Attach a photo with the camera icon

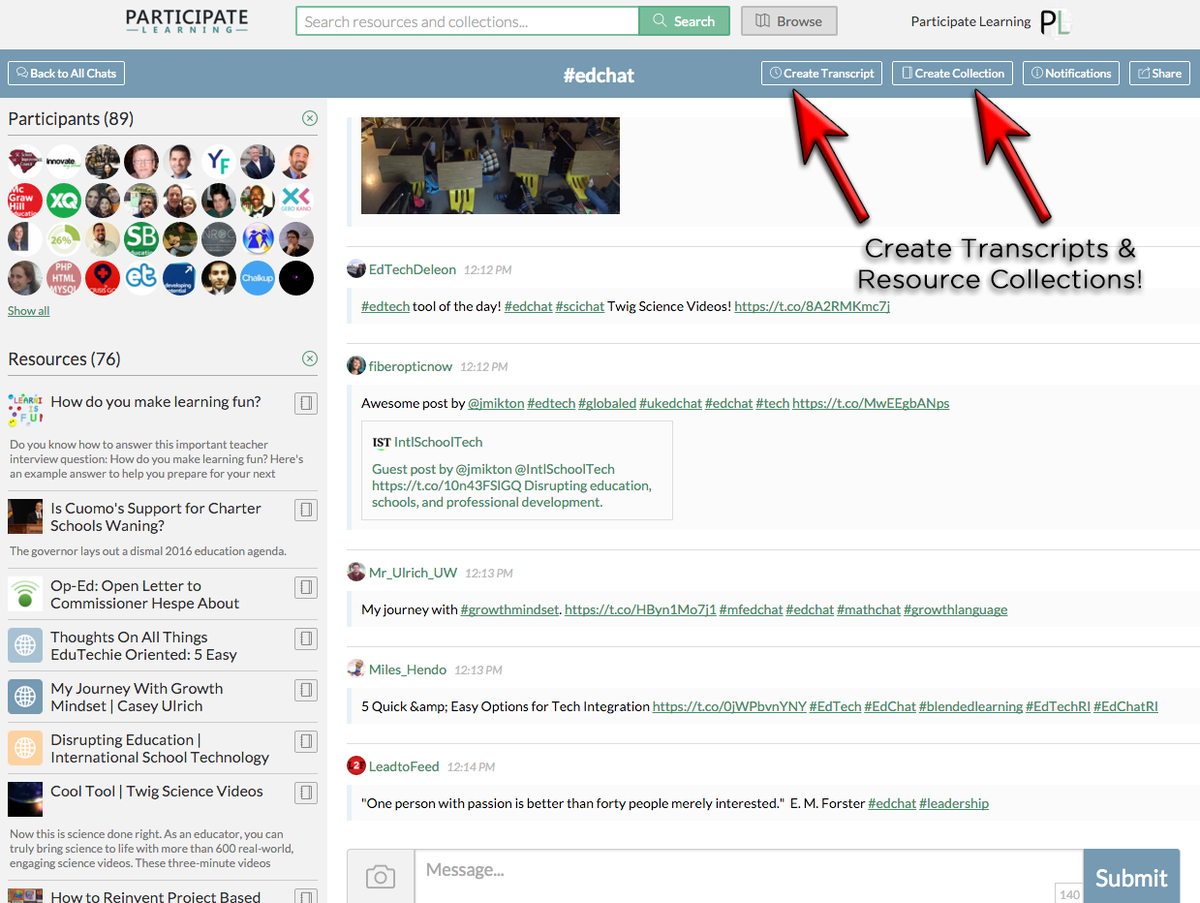click(380, 877)
